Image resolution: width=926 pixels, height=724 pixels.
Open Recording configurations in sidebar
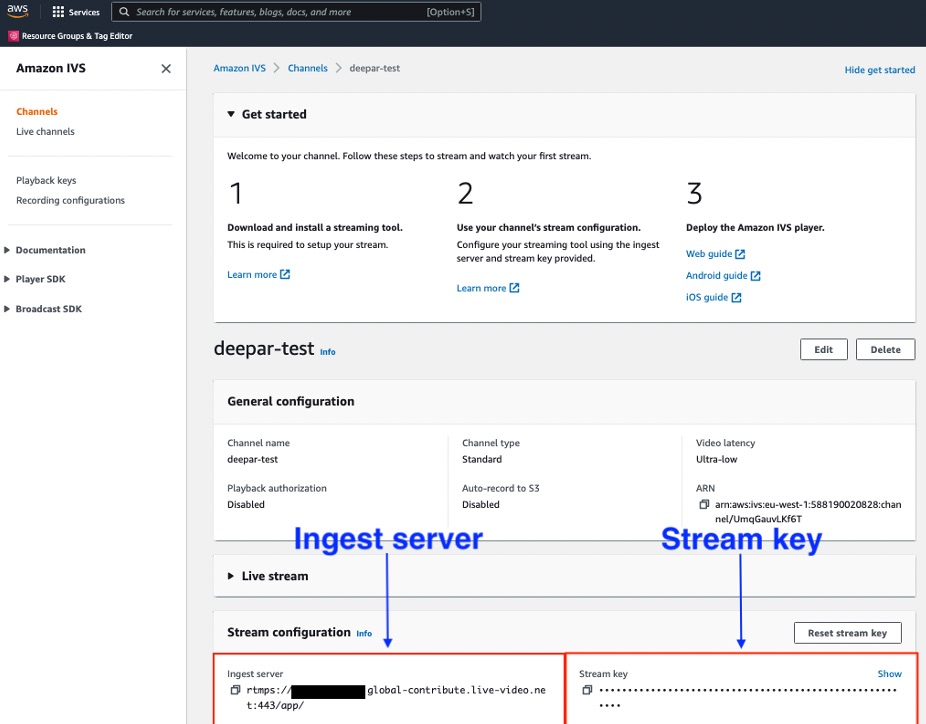click(70, 201)
